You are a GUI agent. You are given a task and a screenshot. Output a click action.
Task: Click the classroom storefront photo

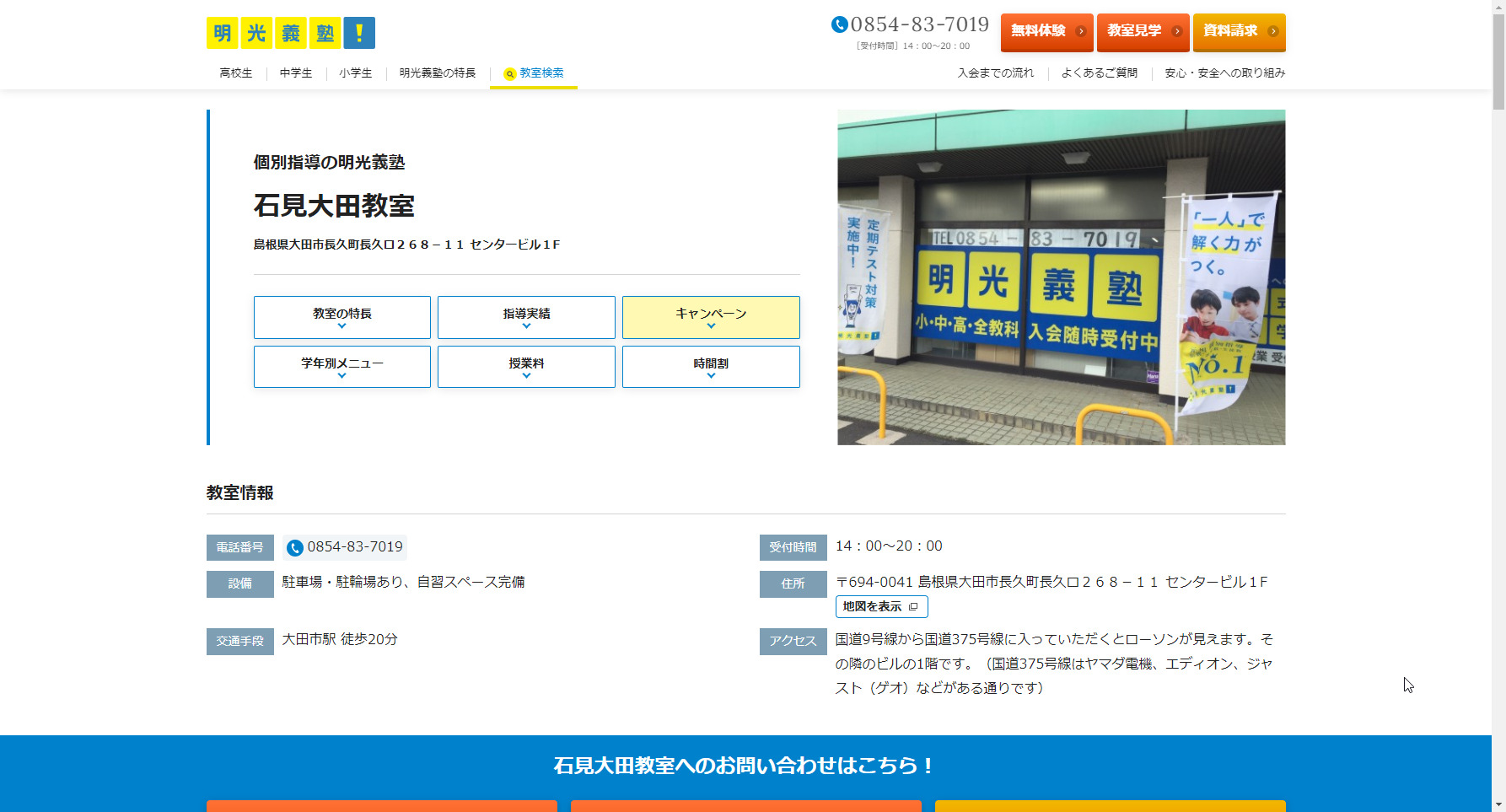1062,277
